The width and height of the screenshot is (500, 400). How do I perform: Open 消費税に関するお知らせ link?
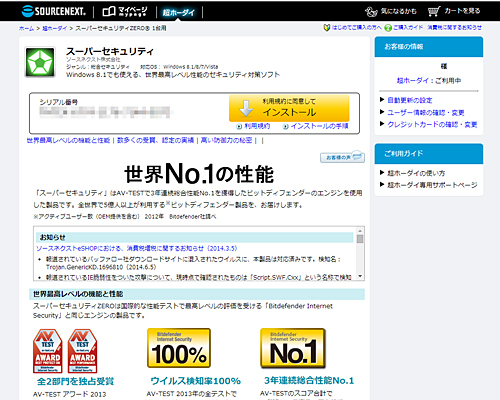pyautogui.click(x=454, y=28)
